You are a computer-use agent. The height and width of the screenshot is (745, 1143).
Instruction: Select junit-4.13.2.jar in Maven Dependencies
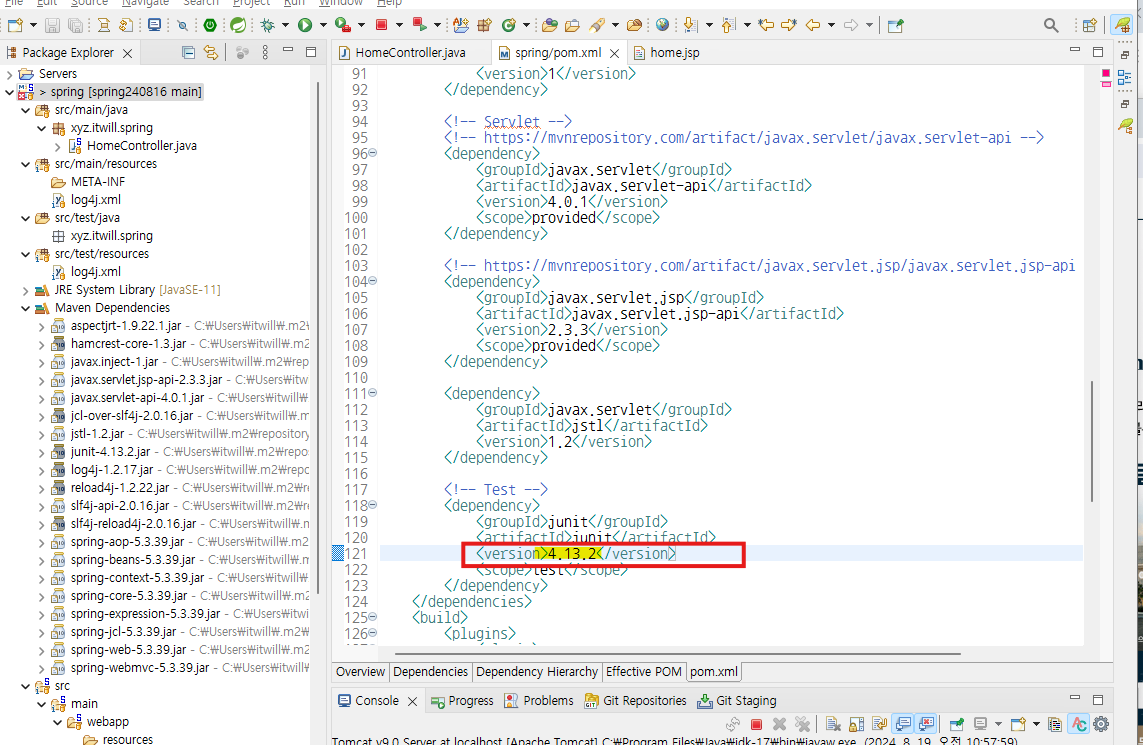pyautogui.click(x=109, y=452)
